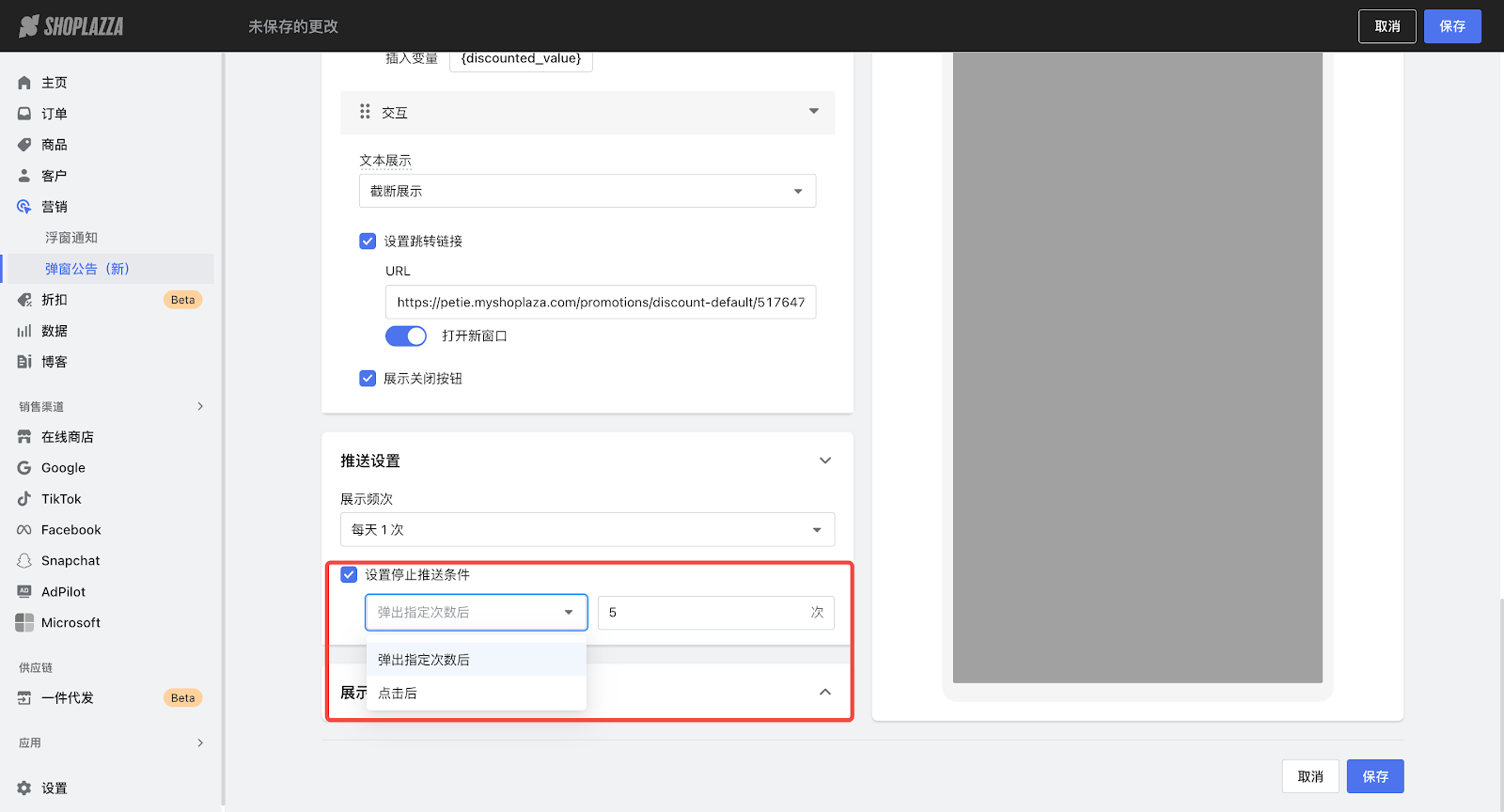This screenshot has height=812, width=1504.
Task: Click the 折扣 discount icon
Action: tap(24, 300)
